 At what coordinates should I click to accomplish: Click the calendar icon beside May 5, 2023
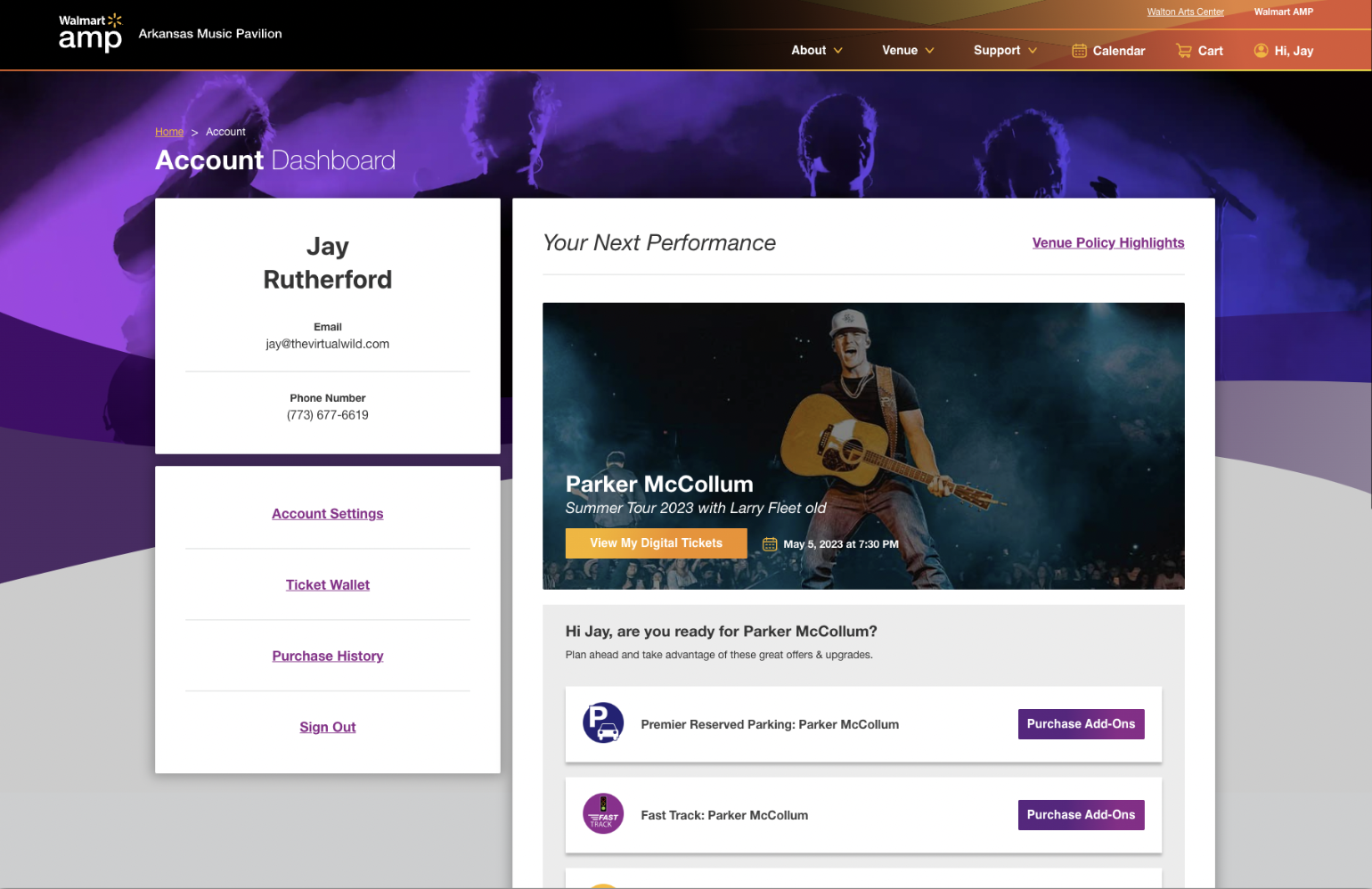pos(770,544)
